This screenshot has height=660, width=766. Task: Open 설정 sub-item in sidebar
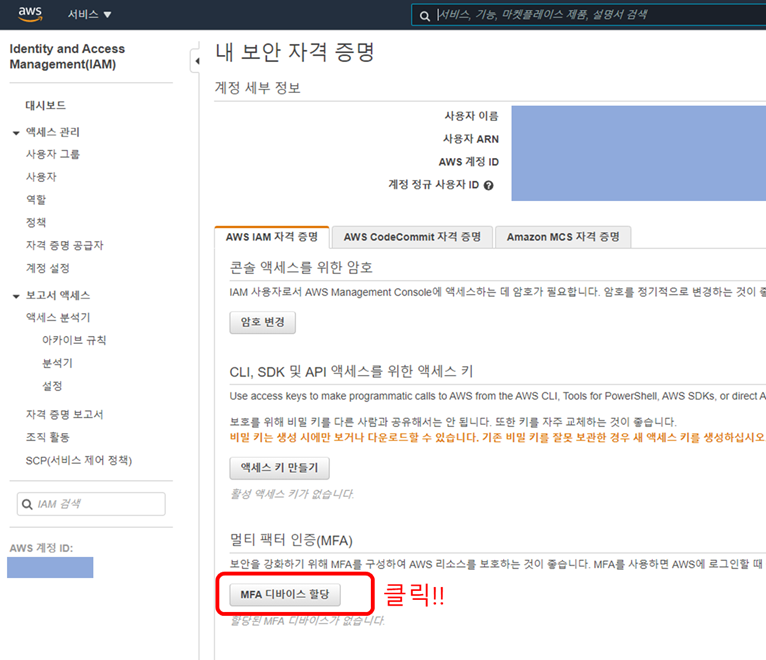(52, 386)
